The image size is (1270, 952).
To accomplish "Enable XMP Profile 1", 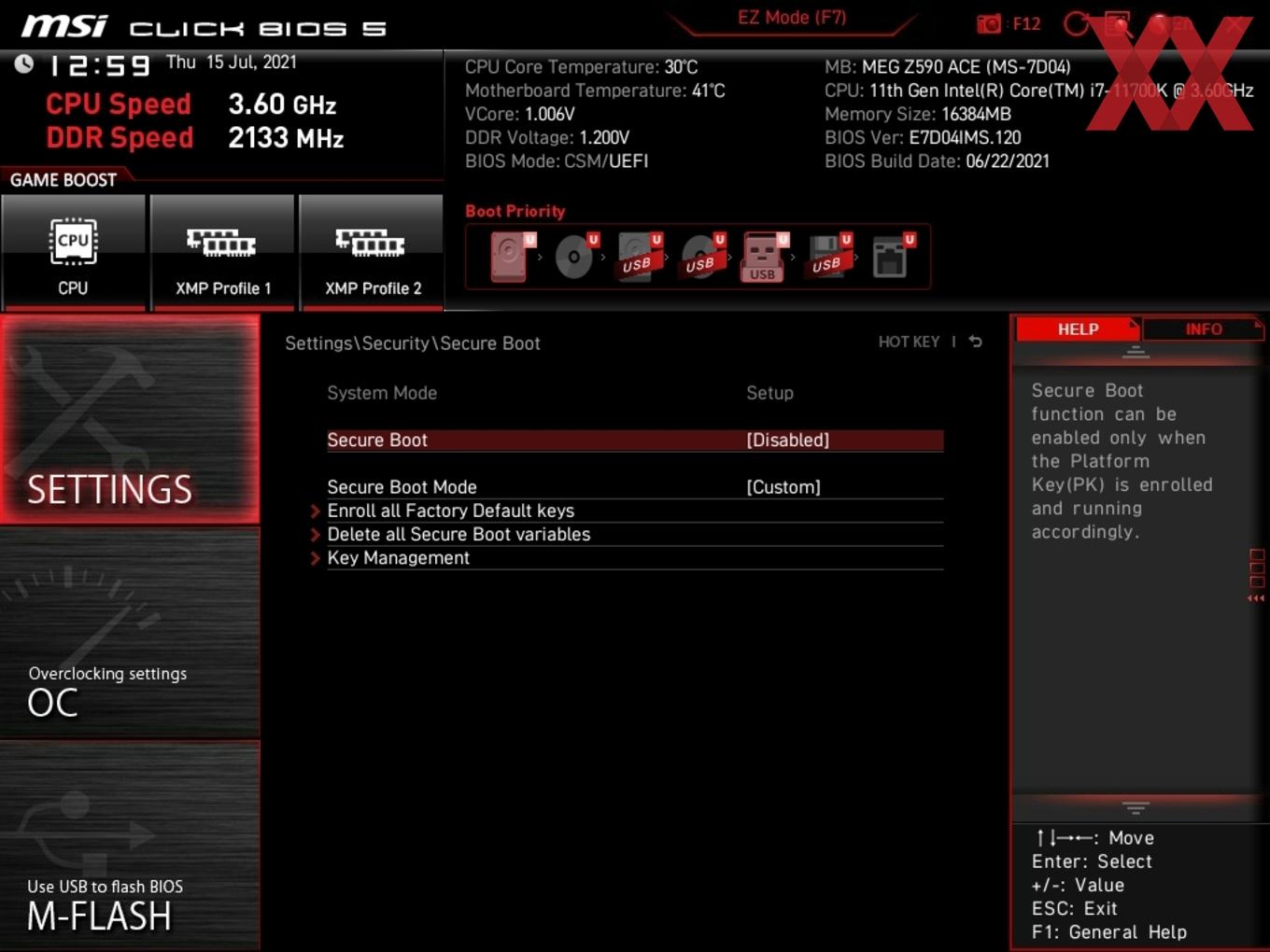I will pos(222,252).
